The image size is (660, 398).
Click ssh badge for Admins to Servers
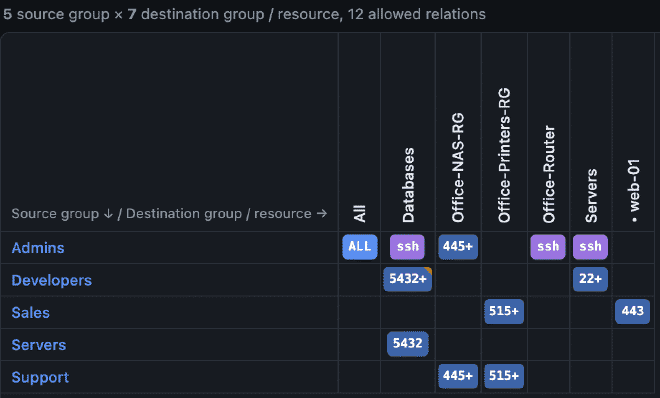coord(590,247)
